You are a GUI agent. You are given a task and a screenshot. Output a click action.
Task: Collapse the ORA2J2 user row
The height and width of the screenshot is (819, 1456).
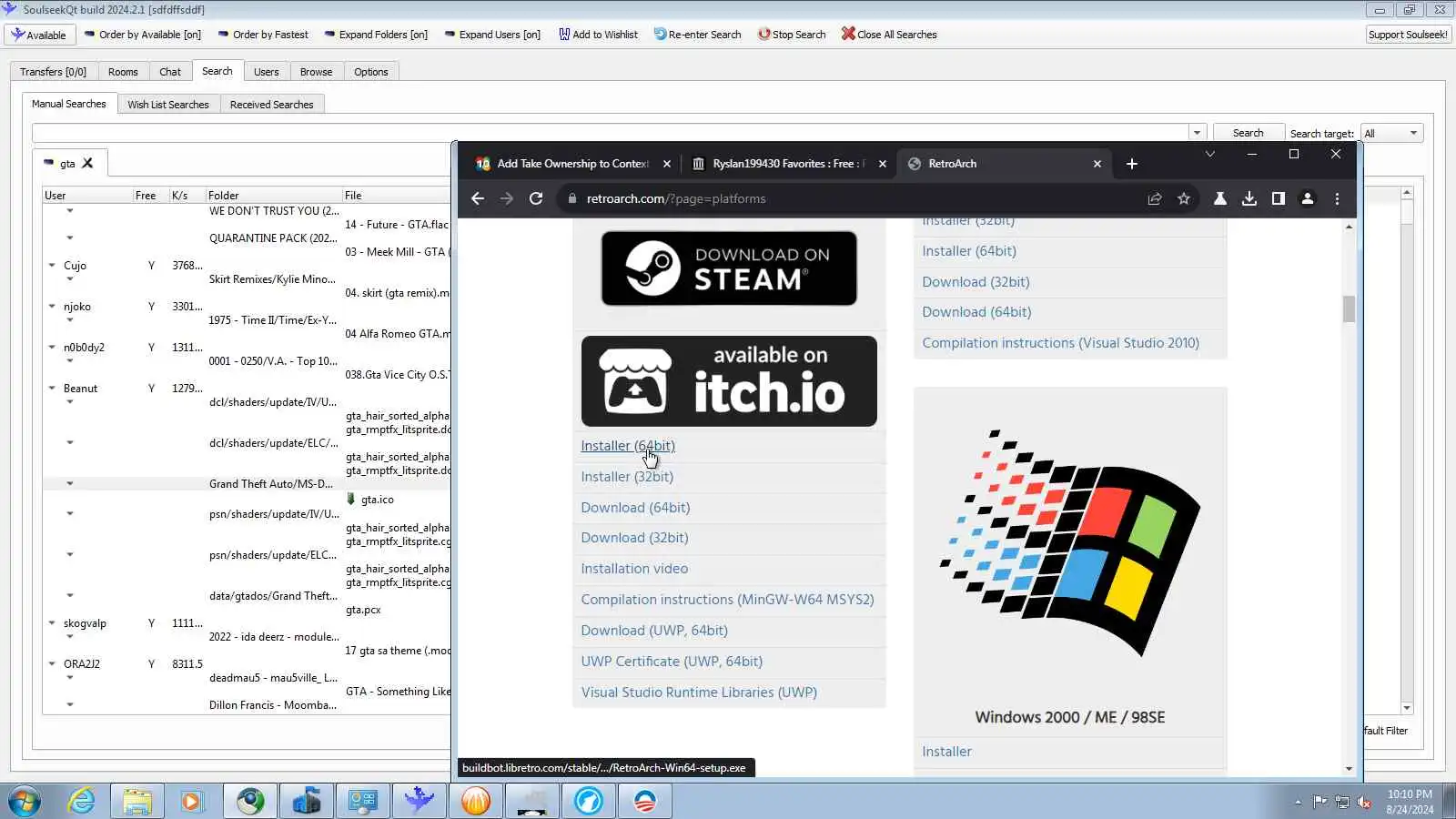point(52,664)
